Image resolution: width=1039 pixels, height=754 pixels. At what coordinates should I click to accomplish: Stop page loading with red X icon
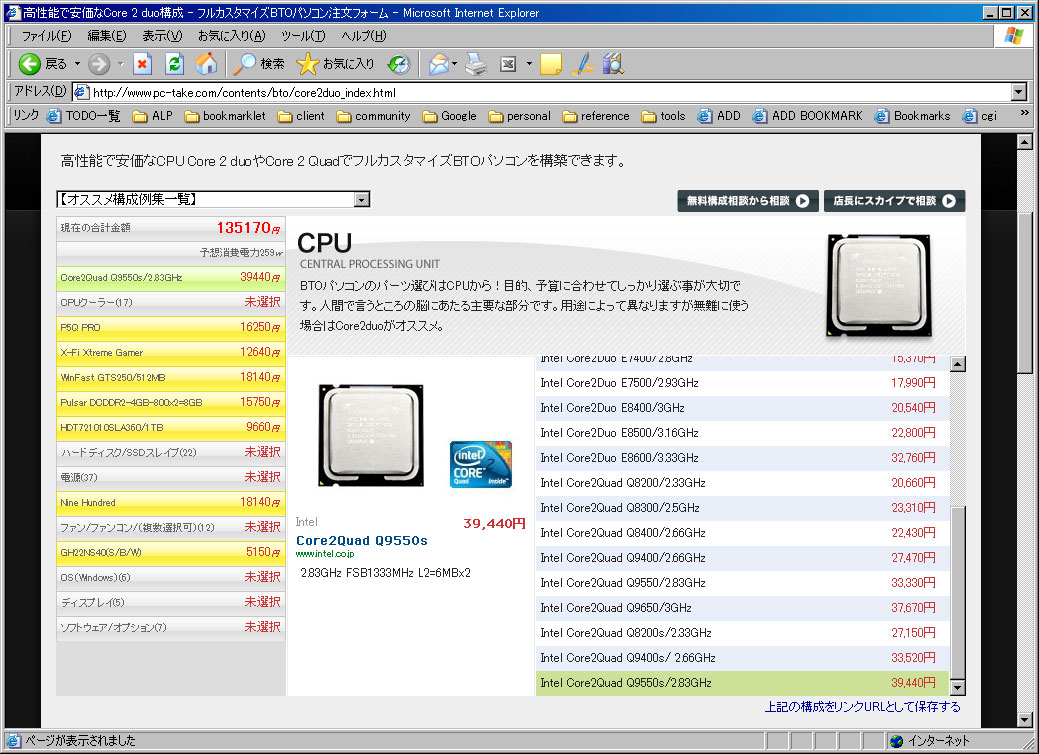pyautogui.click(x=142, y=64)
